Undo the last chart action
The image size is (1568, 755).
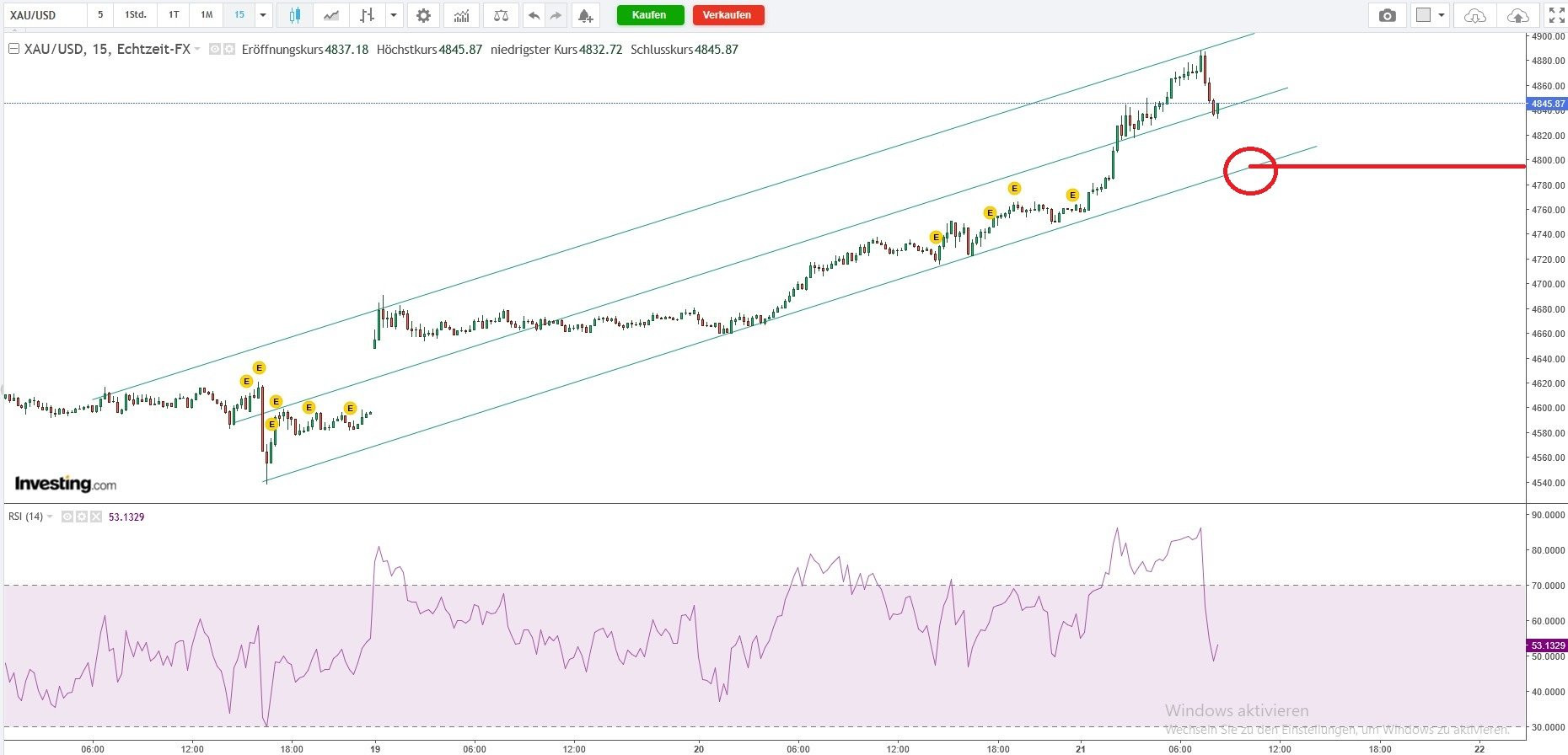(x=534, y=15)
